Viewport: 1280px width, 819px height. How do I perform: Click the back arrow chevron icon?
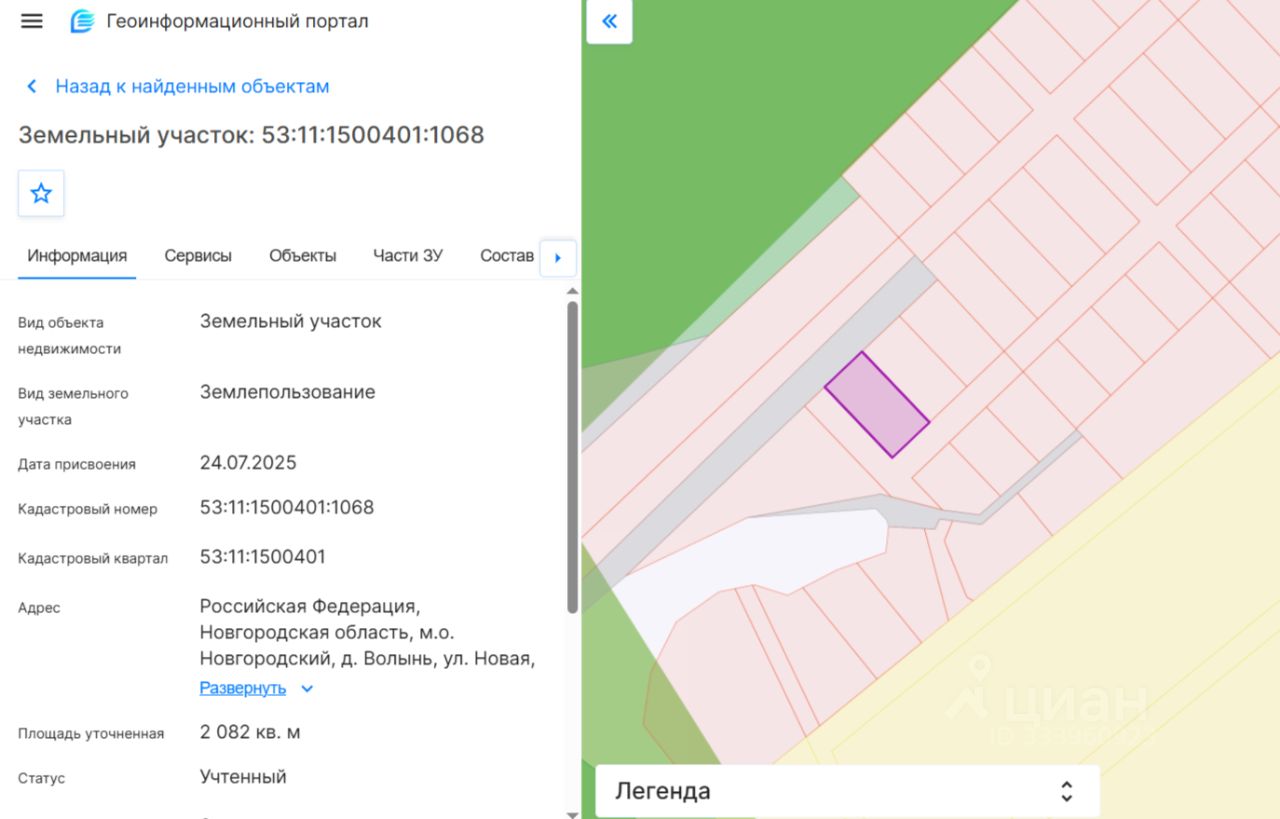(32, 86)
